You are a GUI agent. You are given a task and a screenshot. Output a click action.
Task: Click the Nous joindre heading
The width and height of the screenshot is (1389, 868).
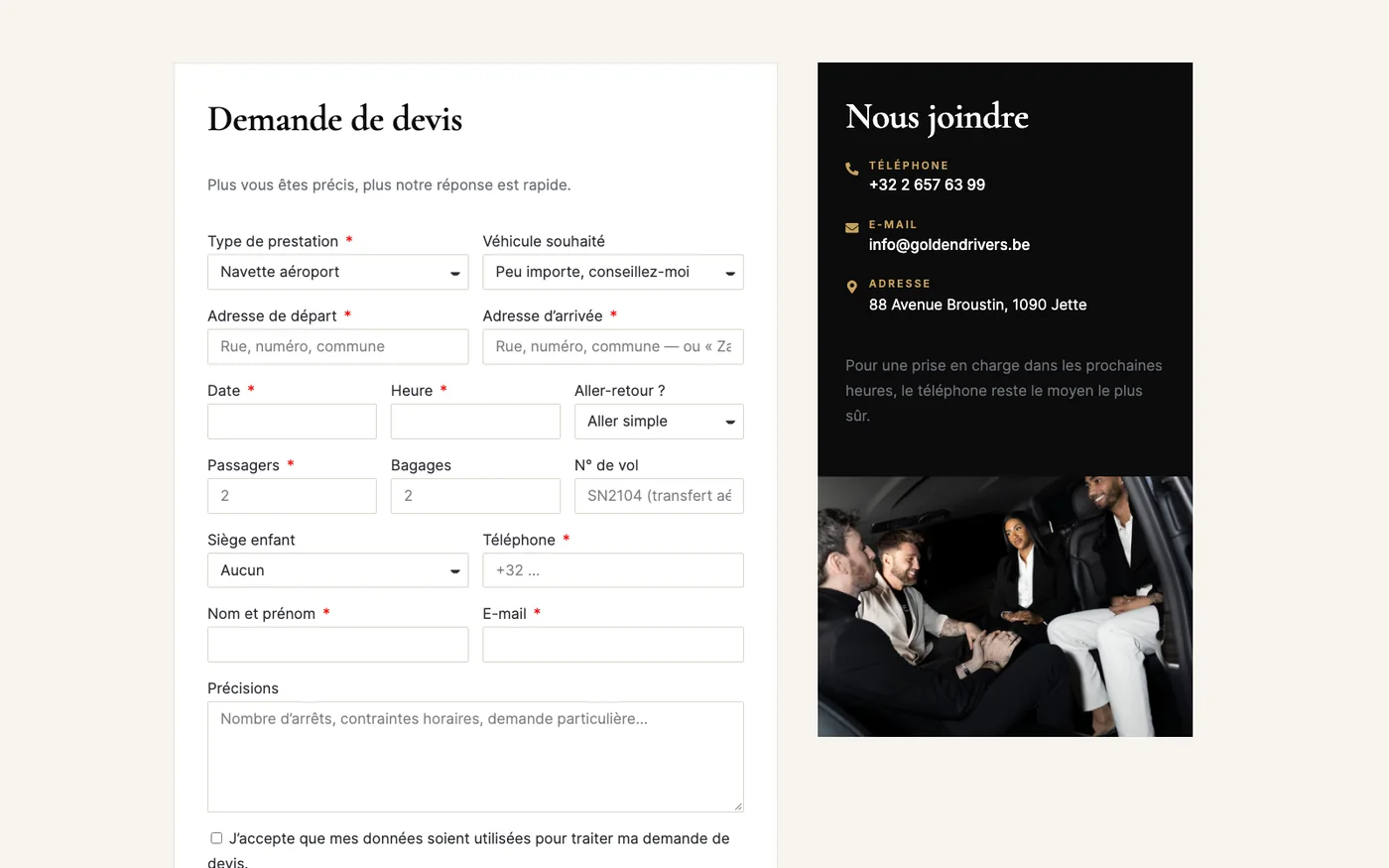click(x=937, y=117)
